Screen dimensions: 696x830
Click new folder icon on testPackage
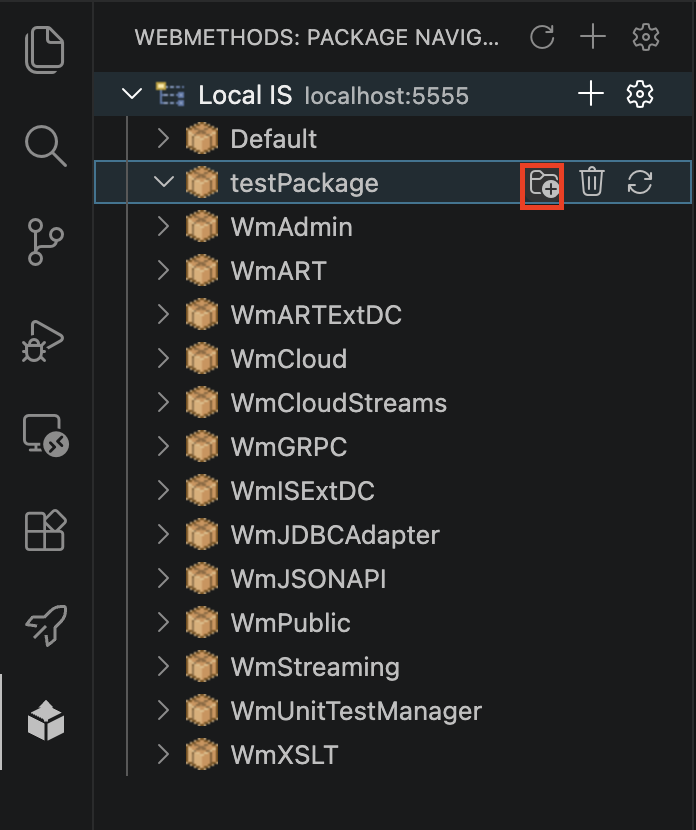coord(543,183)
